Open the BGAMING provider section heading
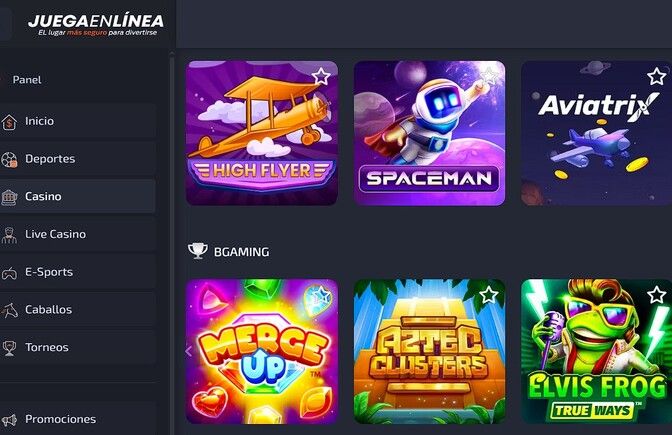Image resolution: width=672 pixels, height=435 pixels. click(x=241, y=252)
